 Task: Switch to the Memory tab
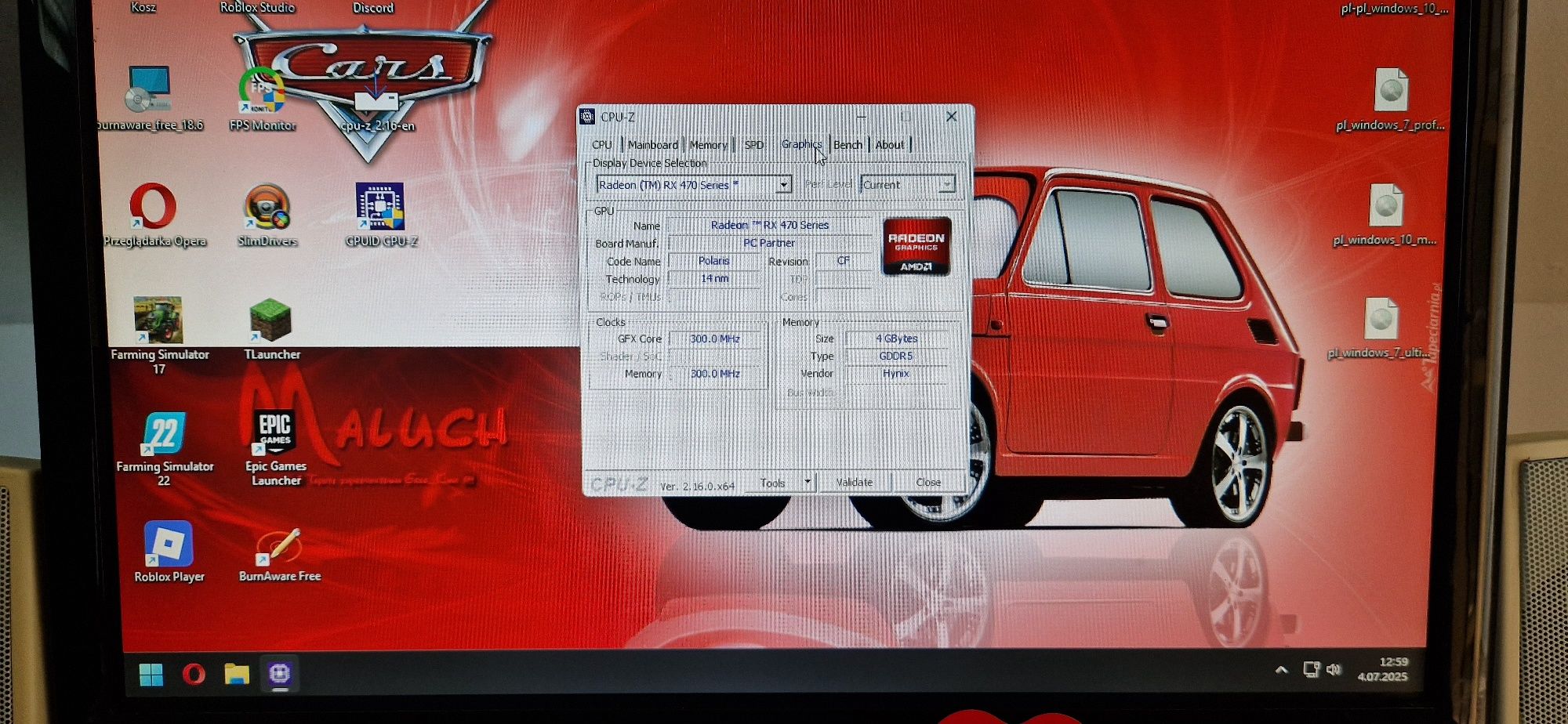pyautogui.click(x=708, y=145)
